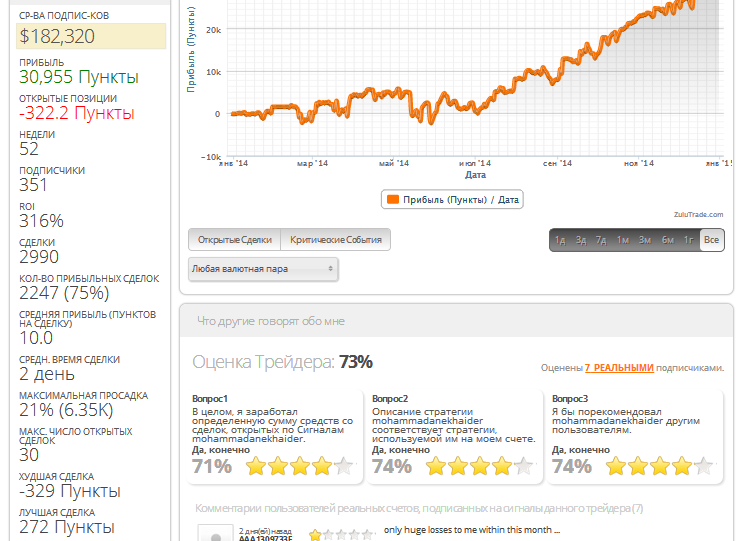
Task: Select the 7д time range
Action: 601,240
